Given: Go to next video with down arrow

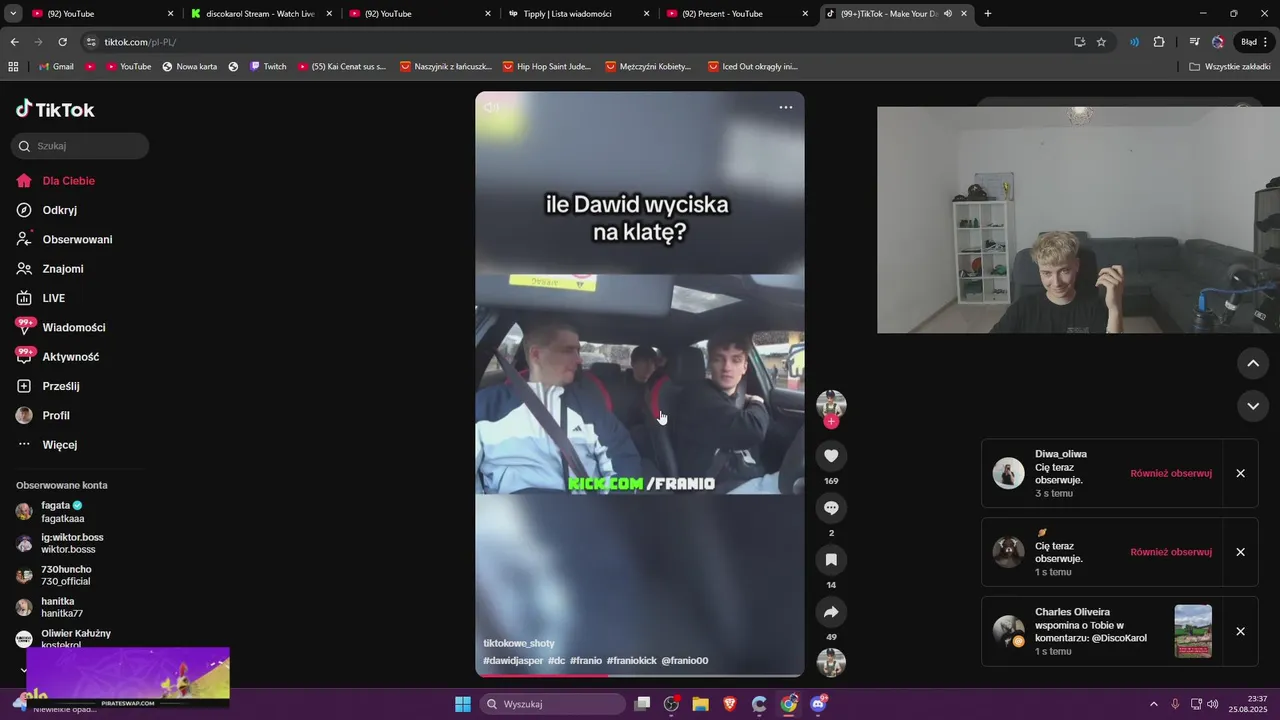Looking at the screenshot, I should pyautogui.click(x=1253, y=406).
